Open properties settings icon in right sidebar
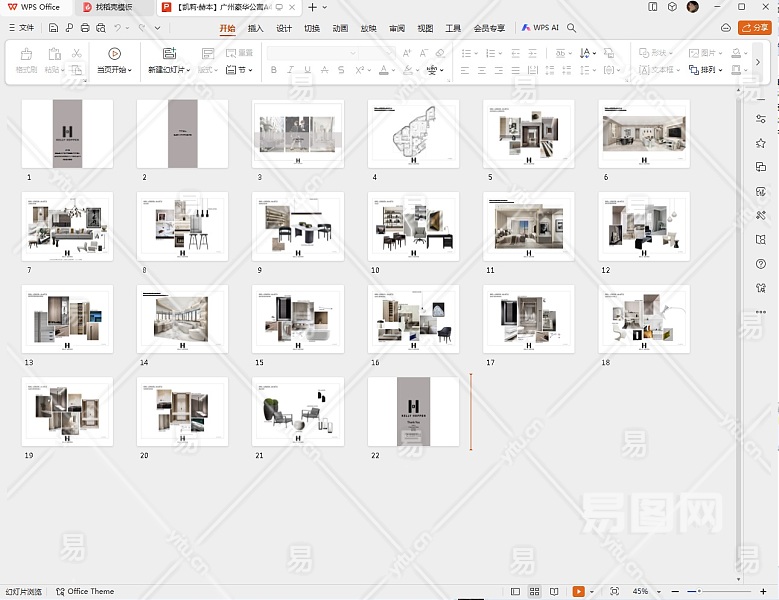 point(761,119)
